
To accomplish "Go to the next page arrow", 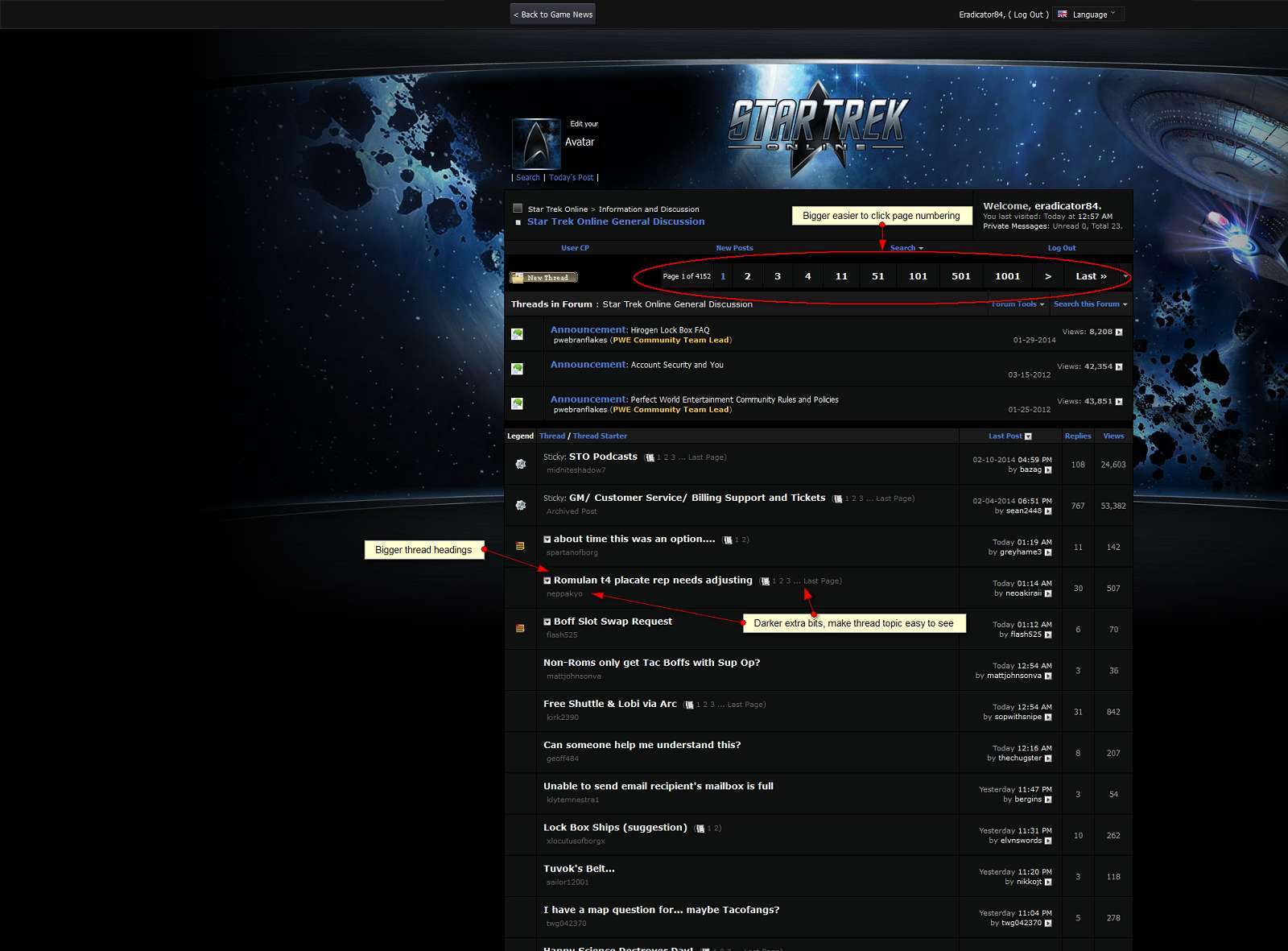I will tap(1047, 276).
